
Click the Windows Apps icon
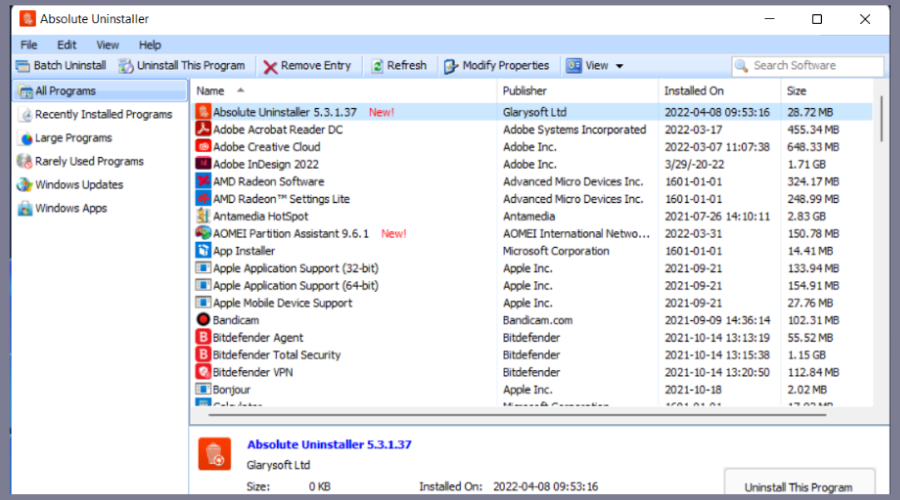[x=25, y=208]
